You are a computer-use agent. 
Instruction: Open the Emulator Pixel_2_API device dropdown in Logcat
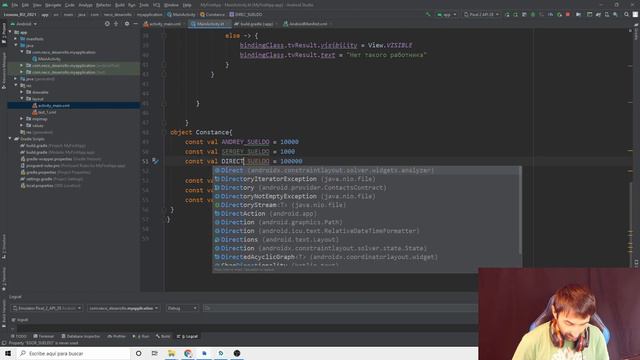(47, 308)
